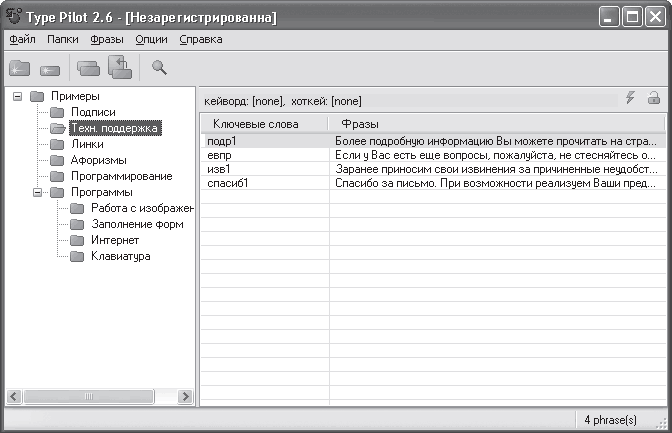Open the Опции menu
This screenshot has height=433, width=672.
coord(151,39)
